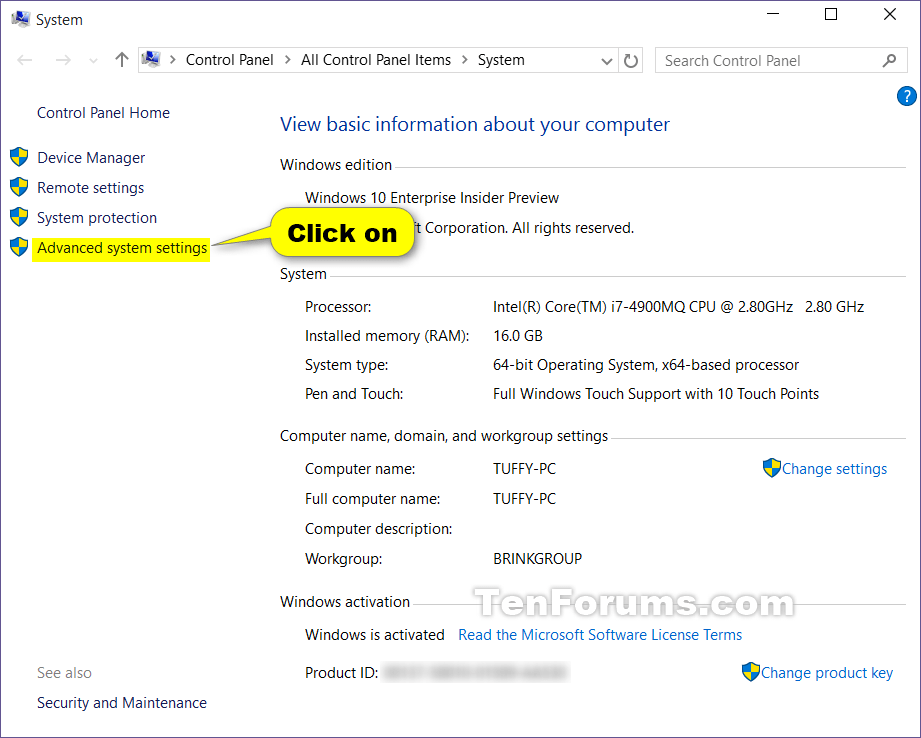Open the address bar dropdown chevron
Screen dimensions: 921x738
coord(607,60)
